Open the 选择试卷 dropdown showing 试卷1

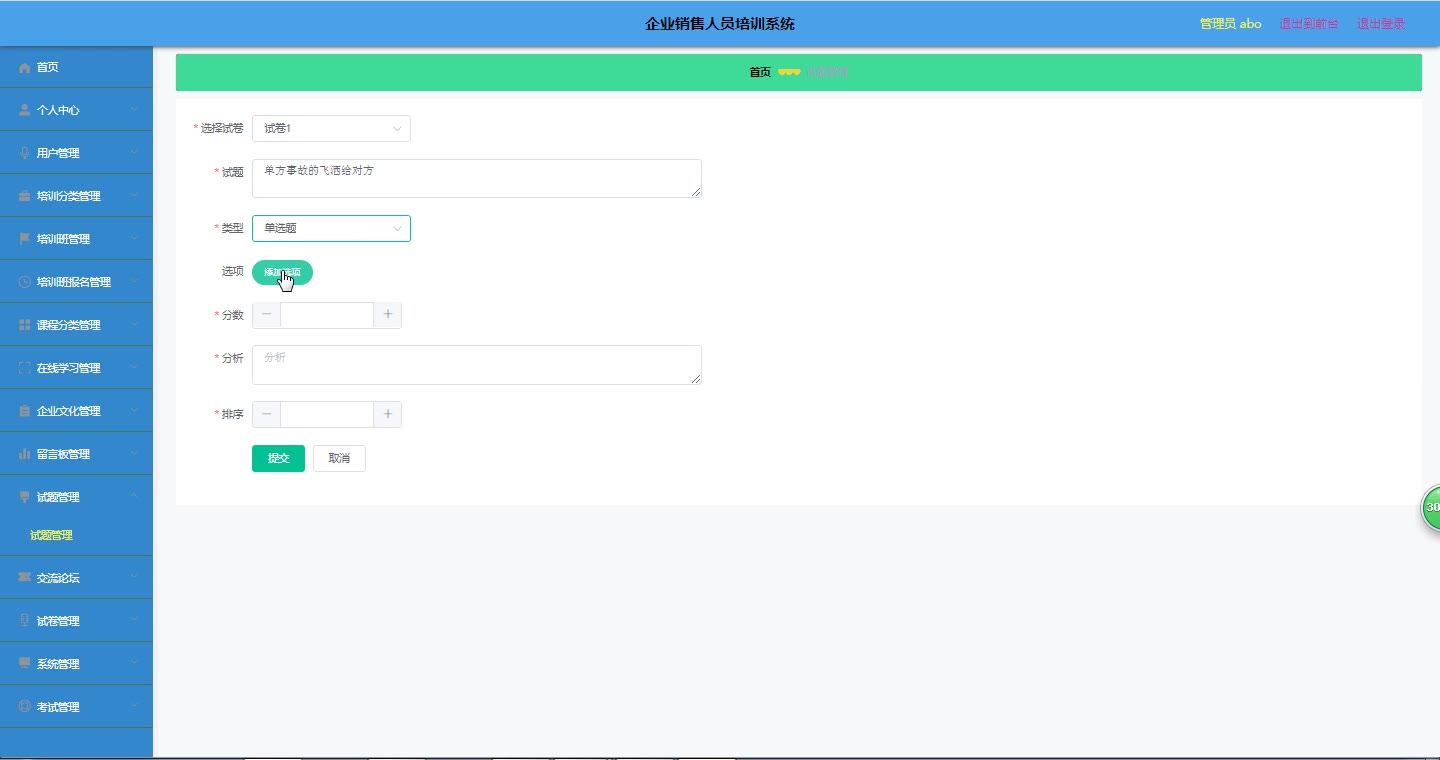pyautogui.click(x=331, y=128)
